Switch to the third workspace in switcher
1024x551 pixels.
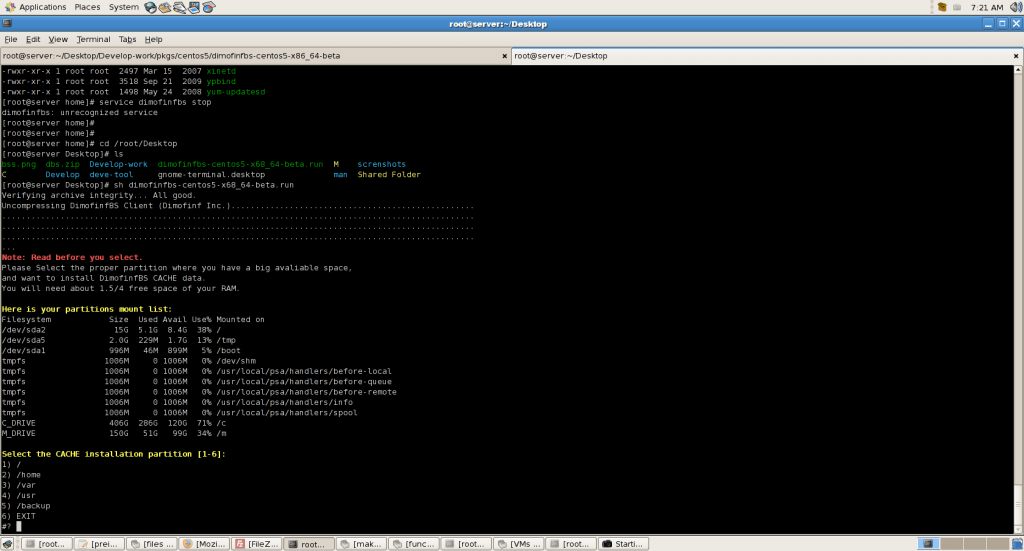click(x=974, y=543)
